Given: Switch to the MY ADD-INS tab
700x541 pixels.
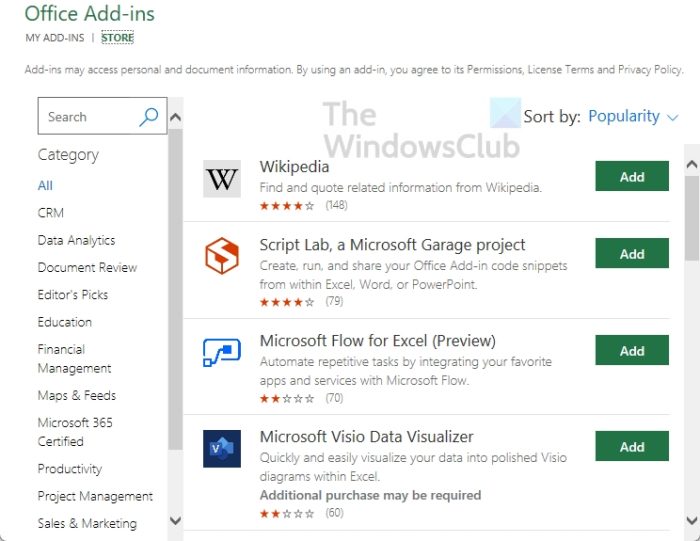Looking at the screenshot, I should (54, 38).
